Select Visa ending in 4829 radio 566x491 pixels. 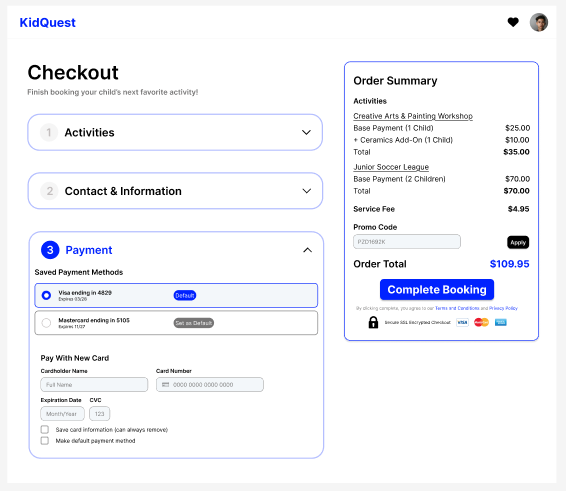coord(46,295)
